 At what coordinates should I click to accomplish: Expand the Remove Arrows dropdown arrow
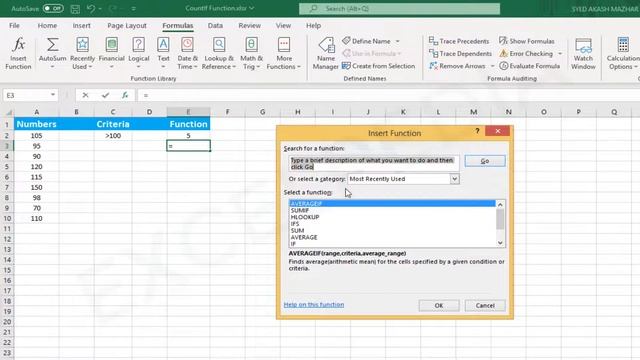tap(492, 66)
